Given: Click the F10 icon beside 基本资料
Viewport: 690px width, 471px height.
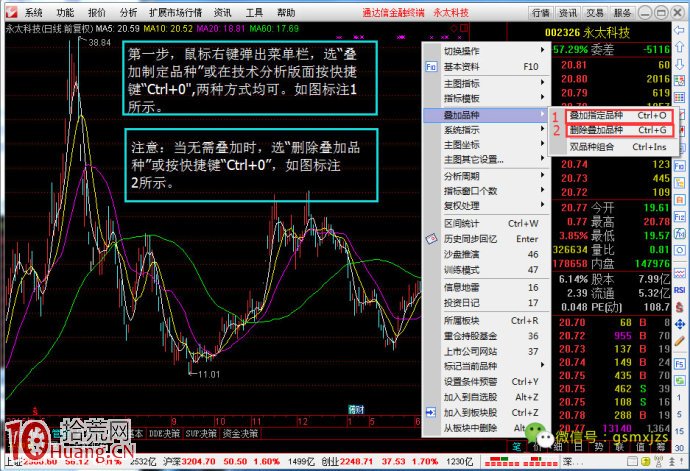Looking at the screenshot, I should [x=431, y=67].
